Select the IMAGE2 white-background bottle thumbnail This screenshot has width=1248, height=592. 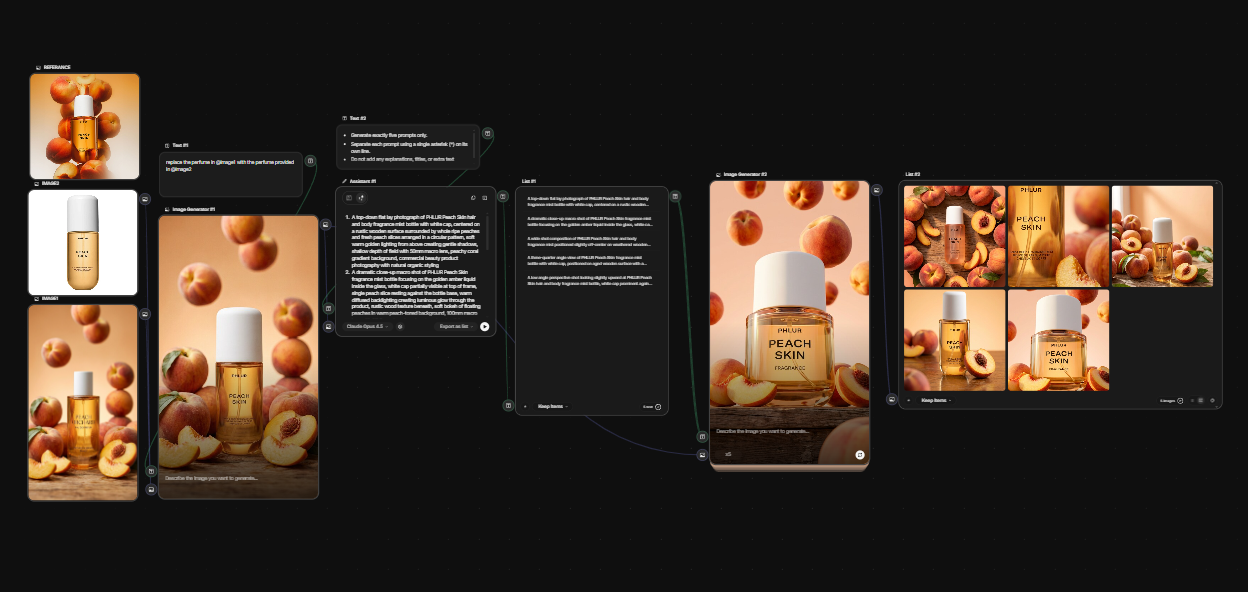click(x=83, y=243)
